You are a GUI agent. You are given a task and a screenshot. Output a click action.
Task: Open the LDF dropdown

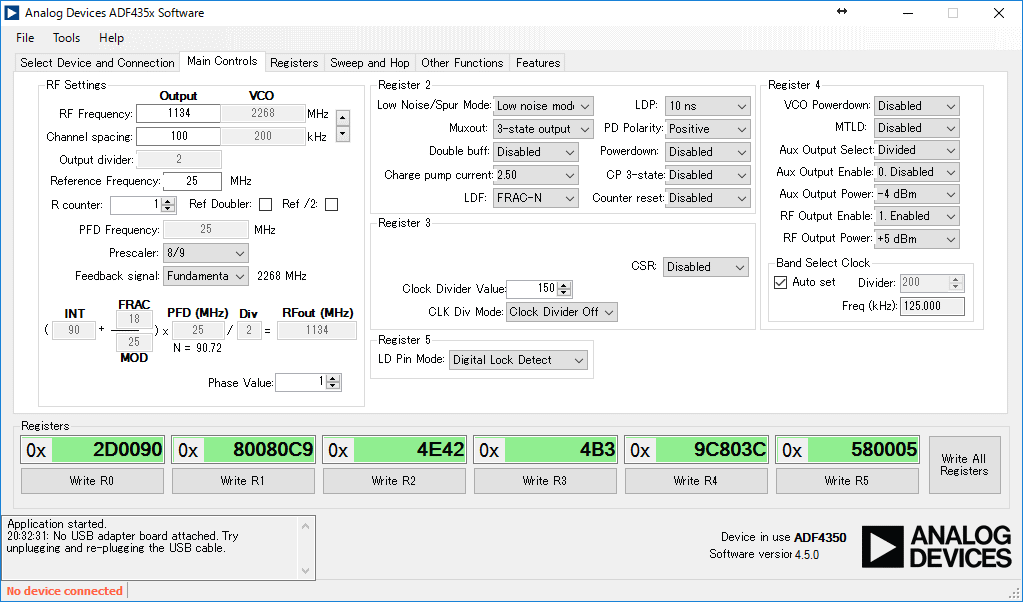click(536, 198)
